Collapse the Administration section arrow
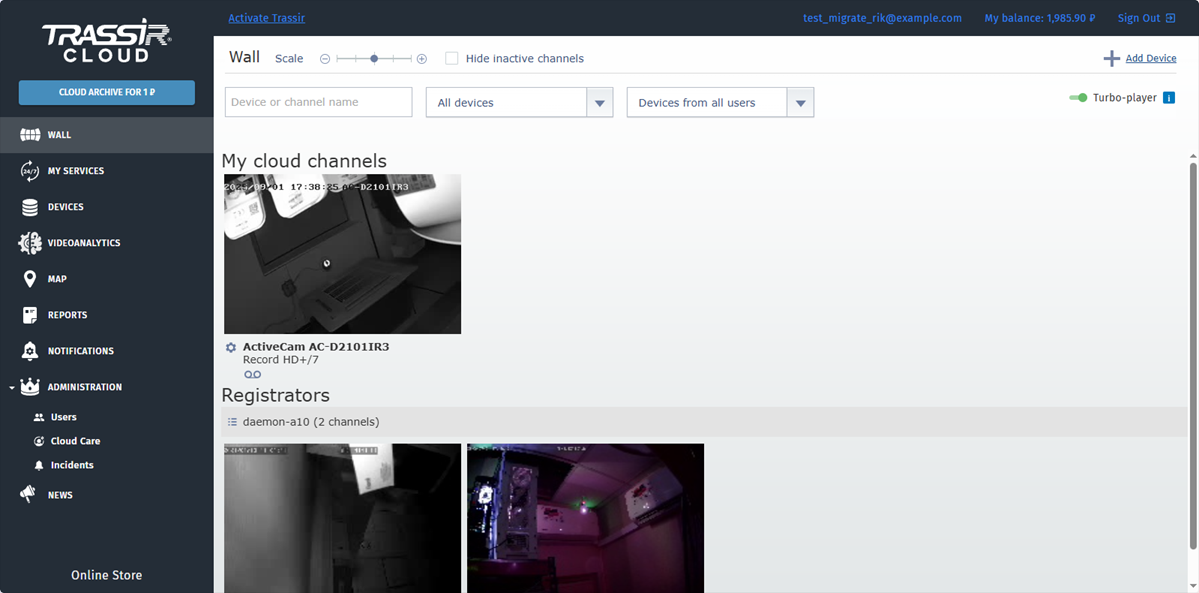The image size is (1199, 593). (11, 387)
